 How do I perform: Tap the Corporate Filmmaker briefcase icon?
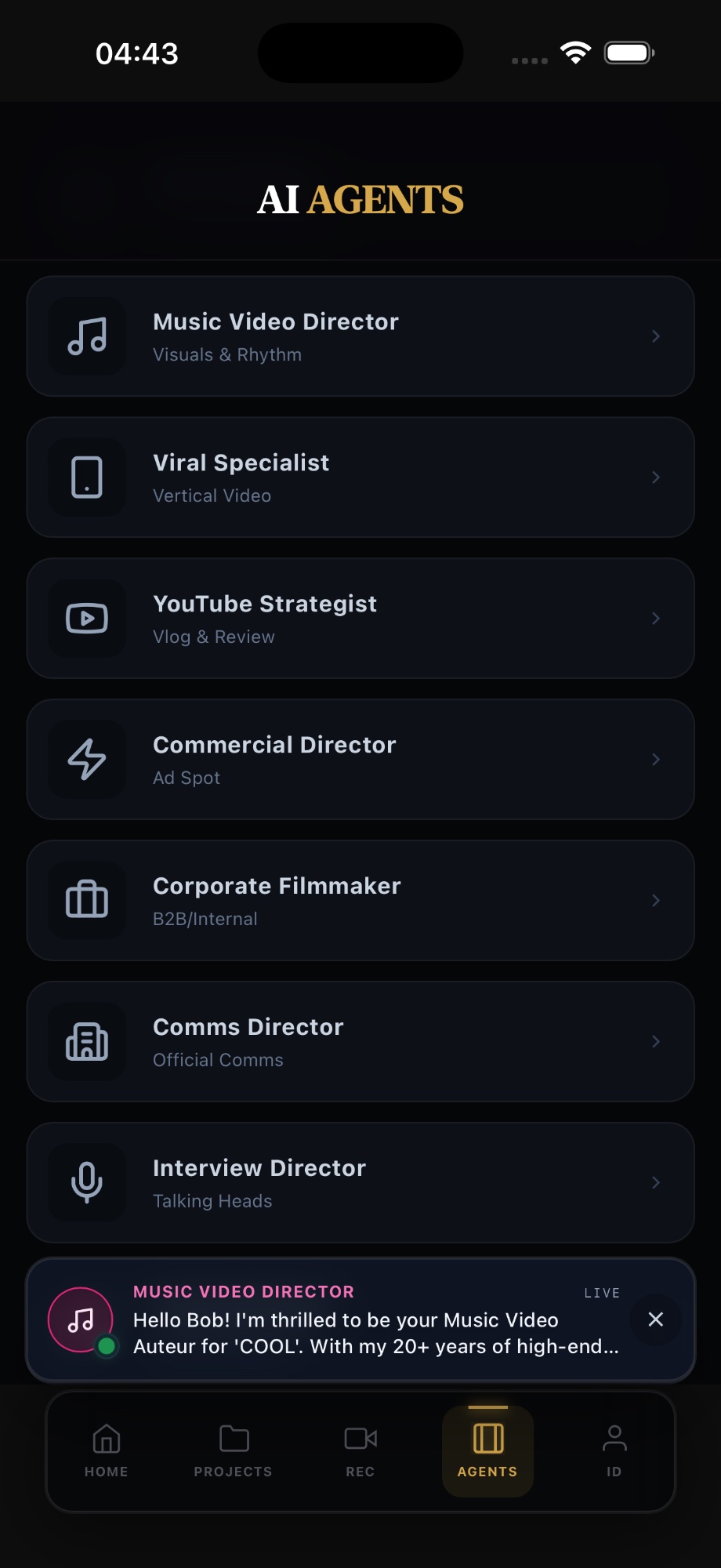tap(87, 901)
